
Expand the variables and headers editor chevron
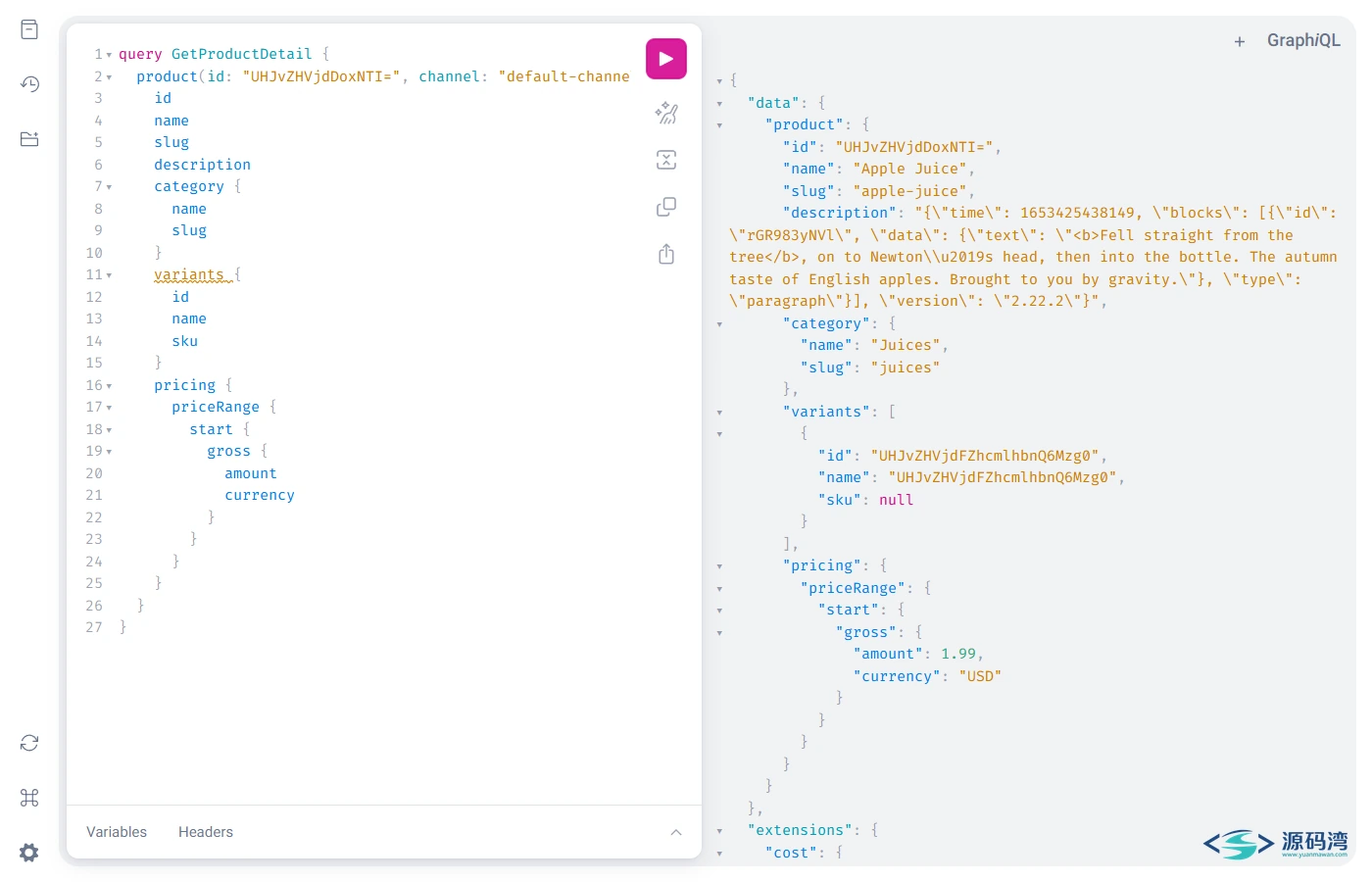pyautogui.click(x=676, y=832)
